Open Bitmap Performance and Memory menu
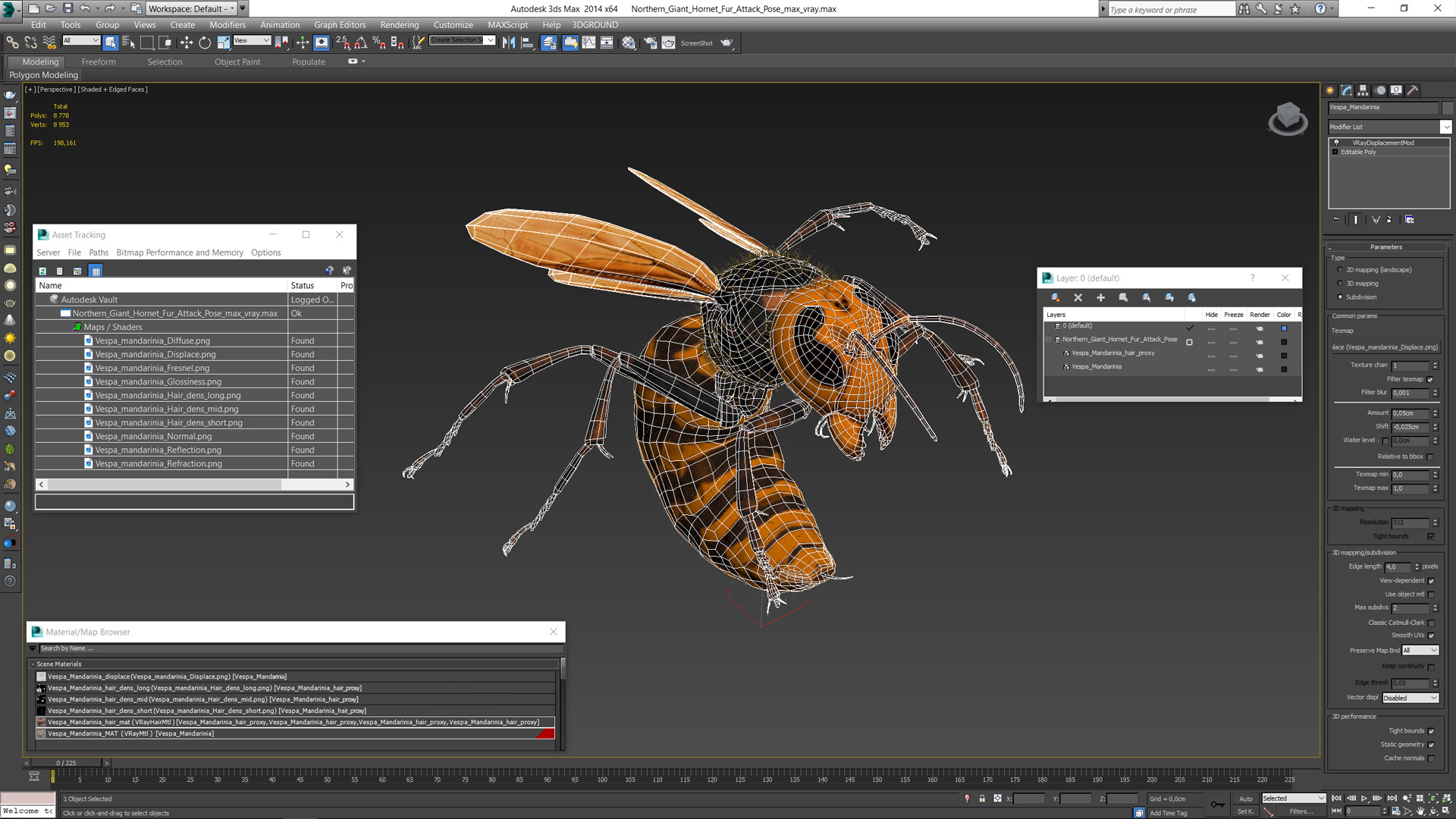 pyautogui.click(x=180, y=253)
